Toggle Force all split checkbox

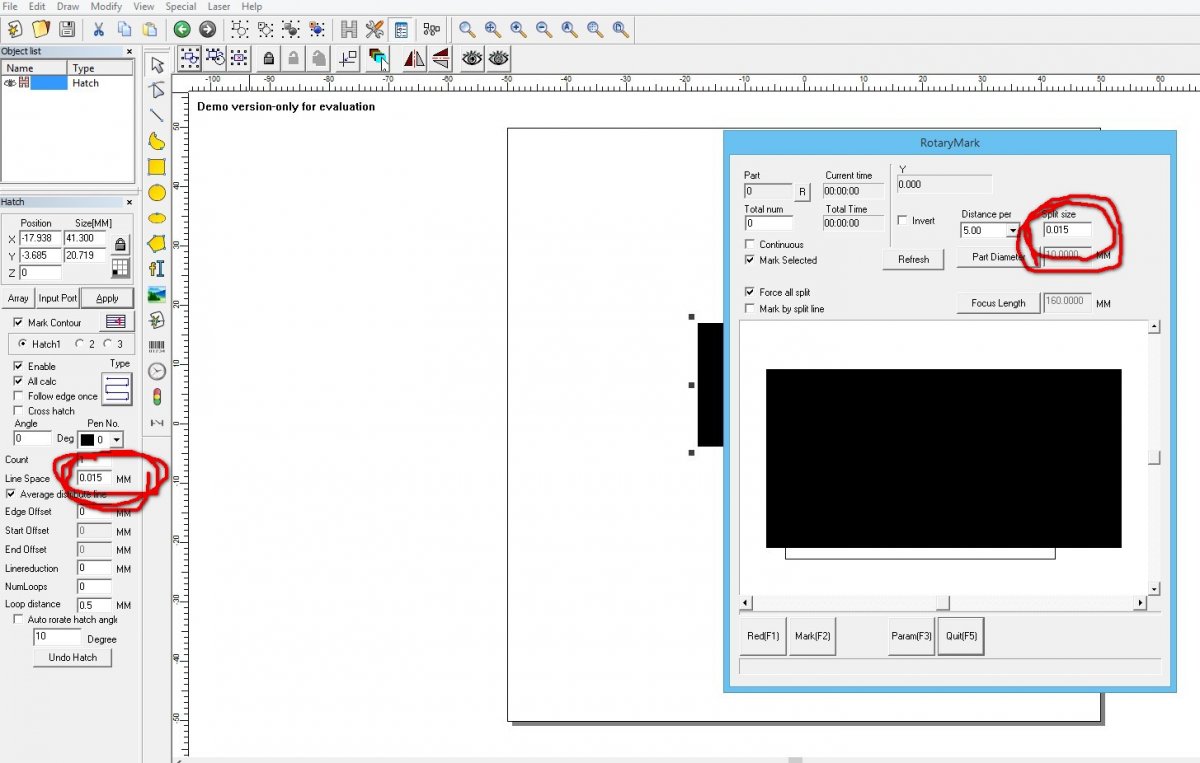click(x=751, y=293)
